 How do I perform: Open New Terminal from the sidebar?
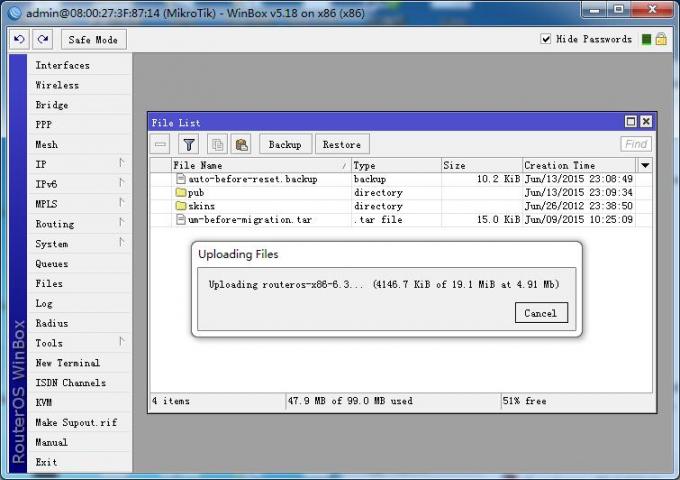(67, 363)
